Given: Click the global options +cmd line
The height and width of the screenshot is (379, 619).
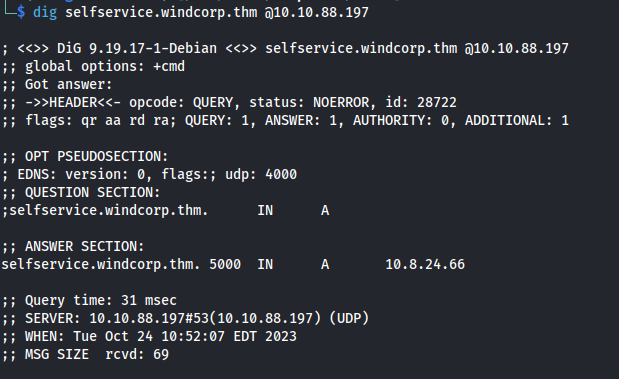Looking at the screenshot, I should coord(93,66).
